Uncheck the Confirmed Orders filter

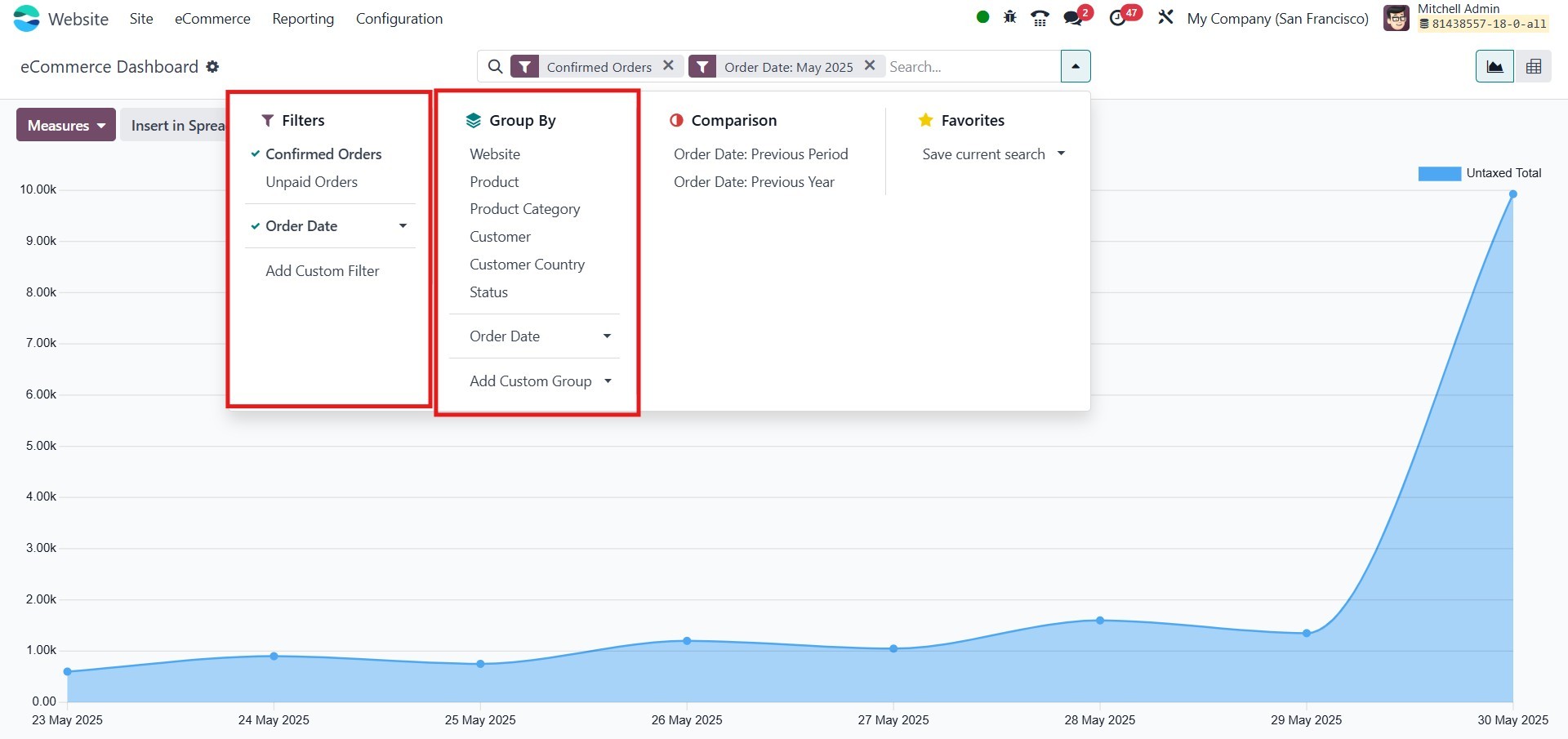pos(323,154)
